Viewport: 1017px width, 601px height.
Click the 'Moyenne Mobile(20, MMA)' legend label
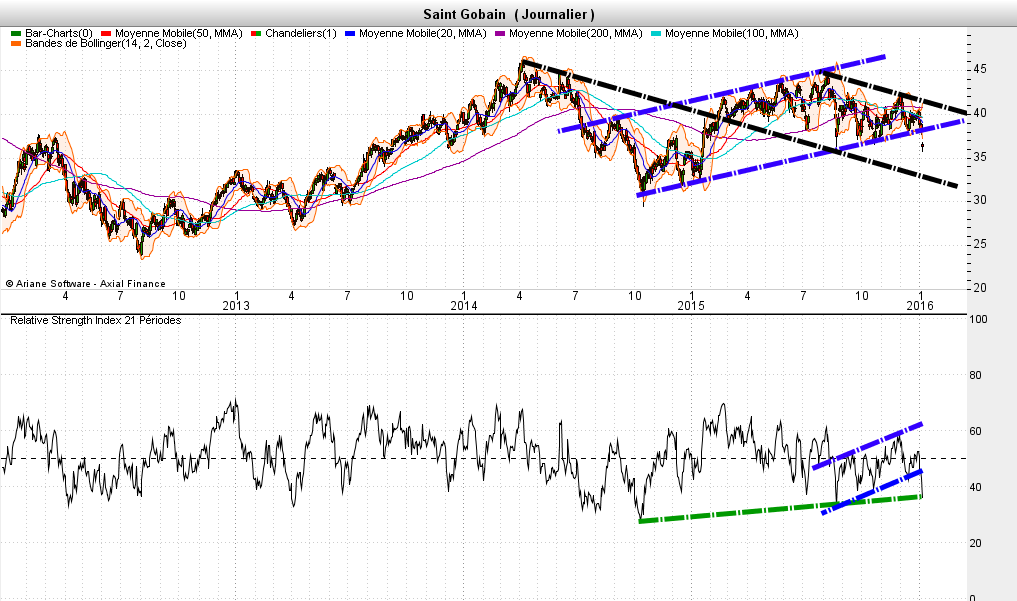coord(423,33)
